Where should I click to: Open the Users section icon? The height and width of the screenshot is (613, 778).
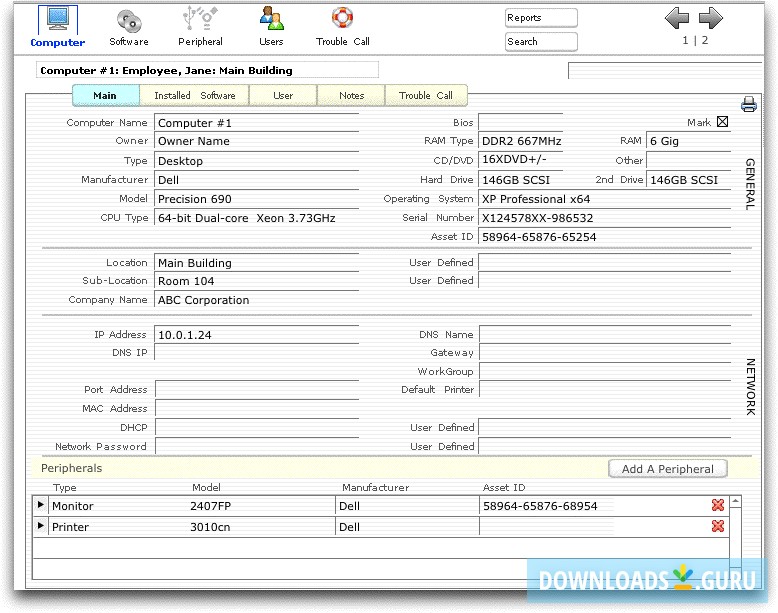(x=271, y=19)
